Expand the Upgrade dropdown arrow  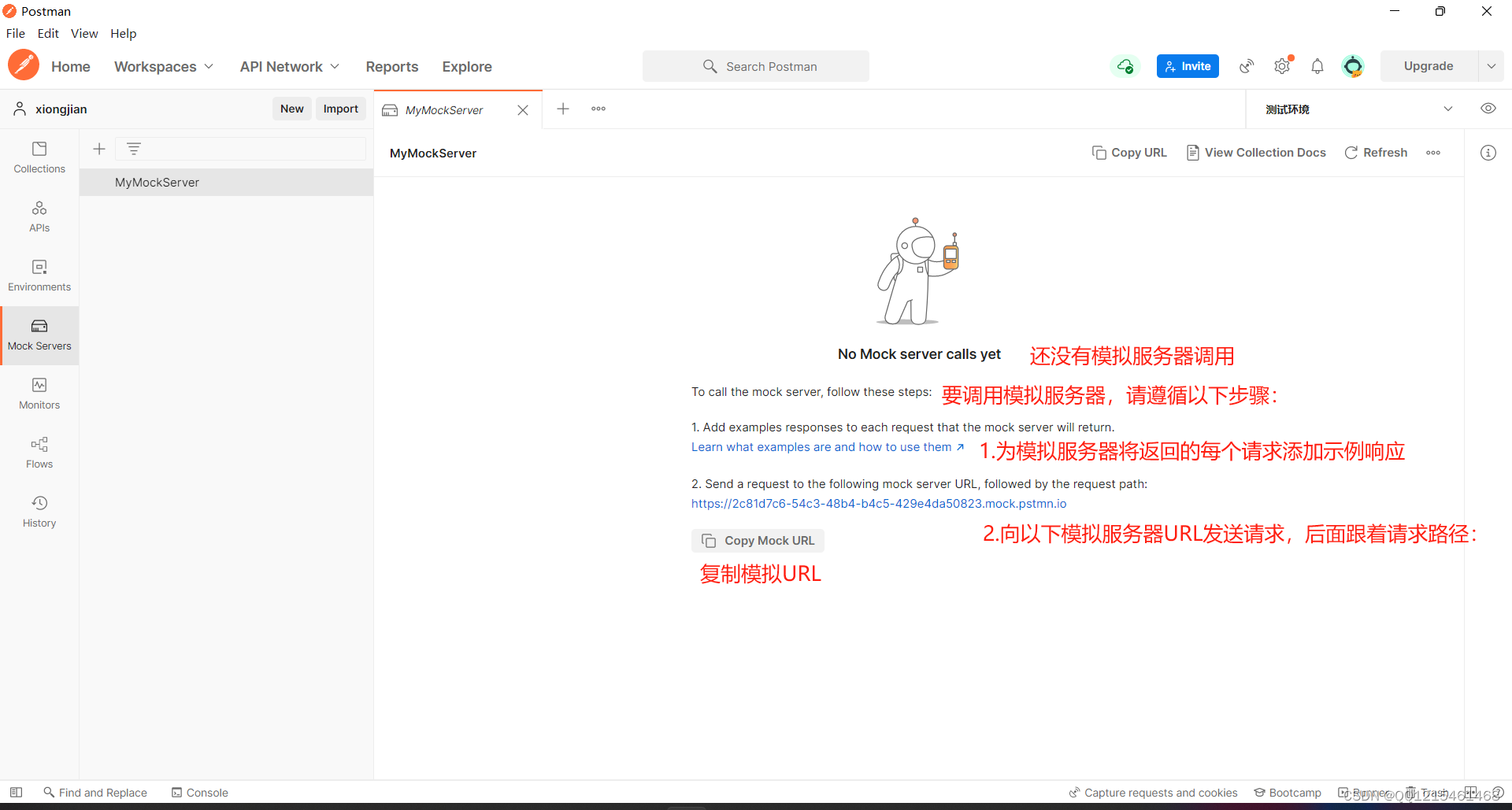click(1492, 66)
